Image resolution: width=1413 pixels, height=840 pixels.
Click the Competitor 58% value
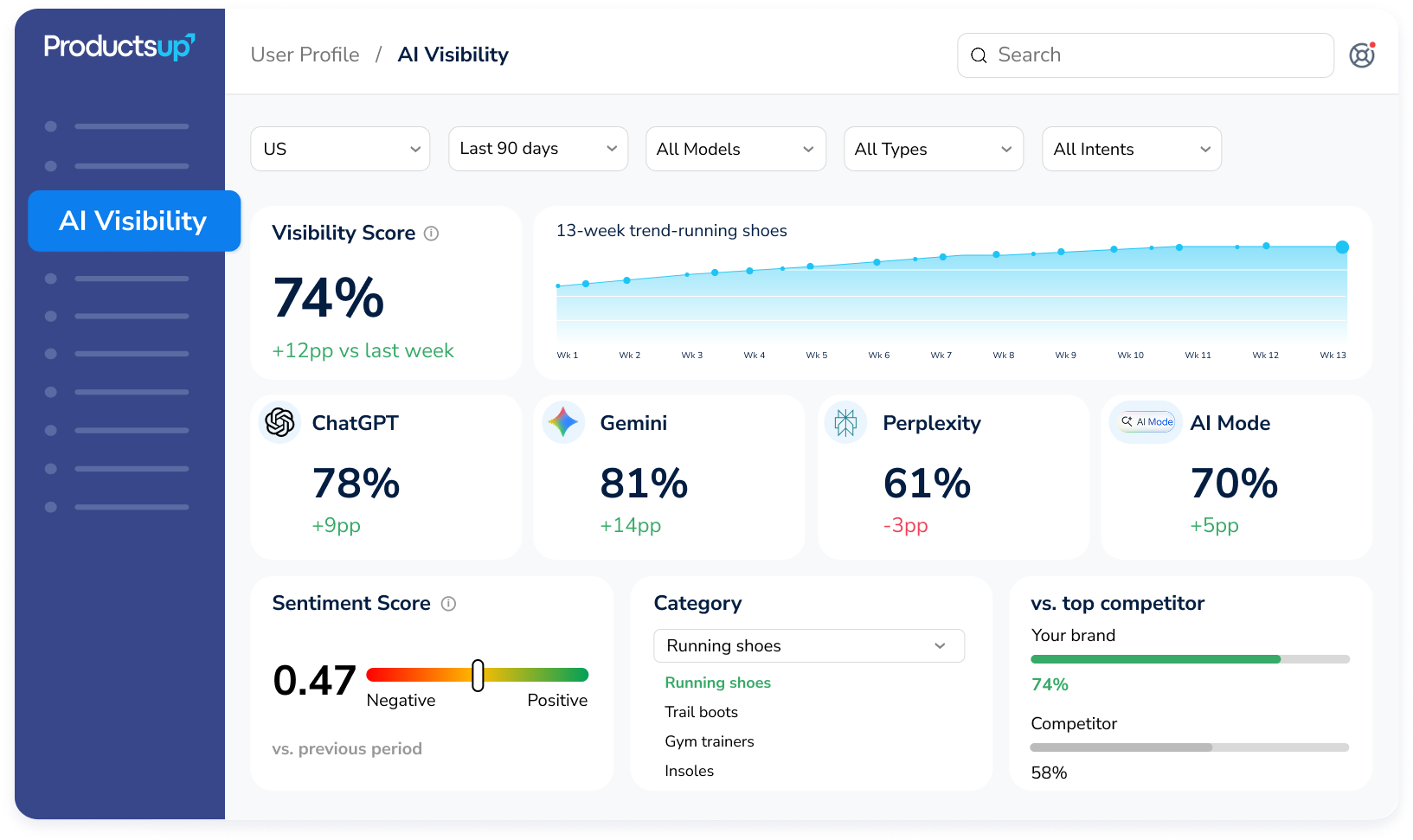pos(1049,773)
